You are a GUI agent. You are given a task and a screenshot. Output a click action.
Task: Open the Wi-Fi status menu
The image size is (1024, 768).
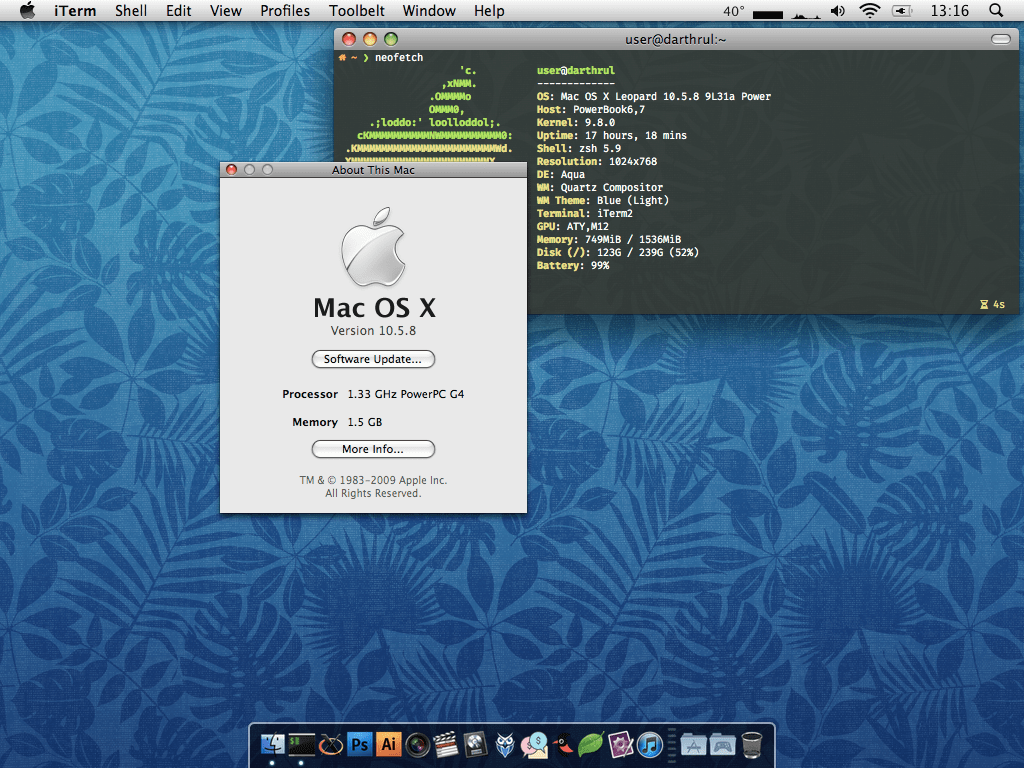click(869, 11)
